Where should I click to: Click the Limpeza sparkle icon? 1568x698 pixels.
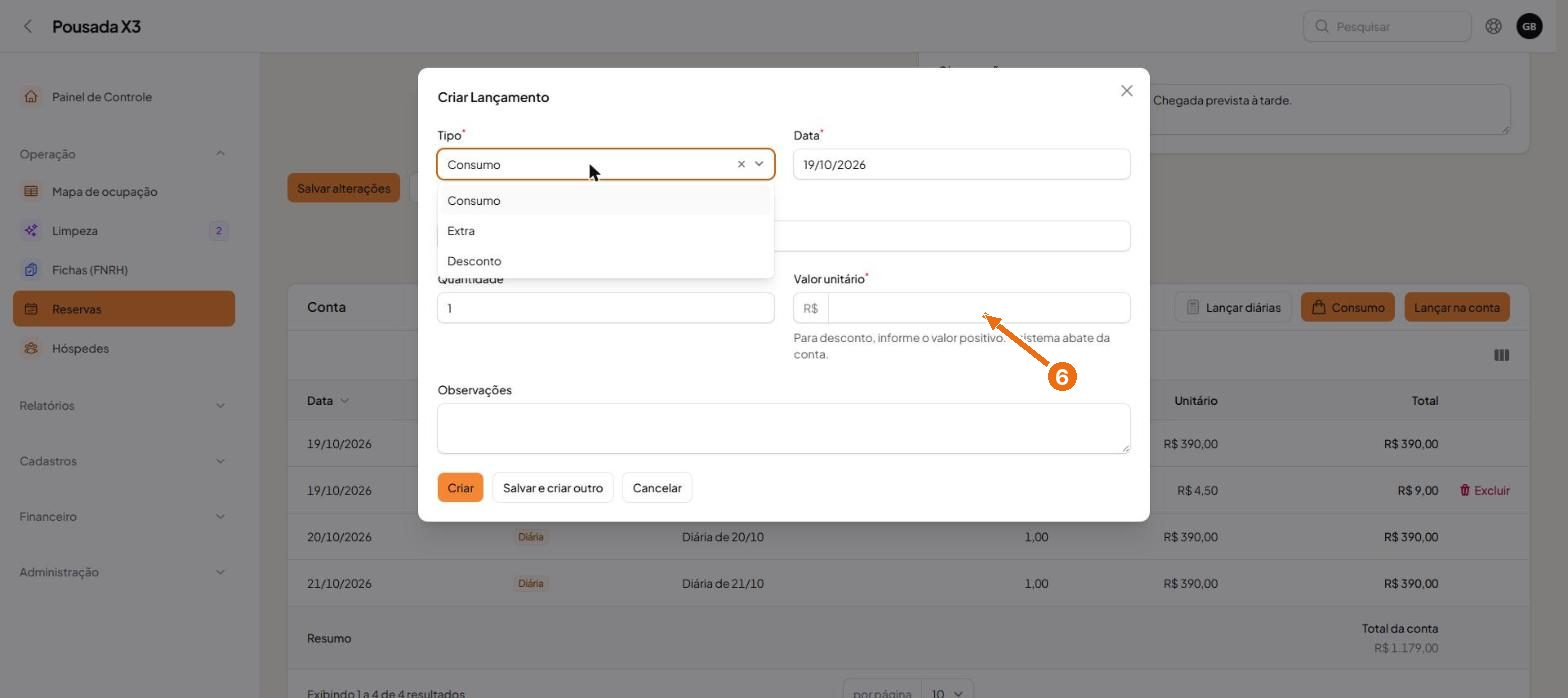click(x=31, y=231)
